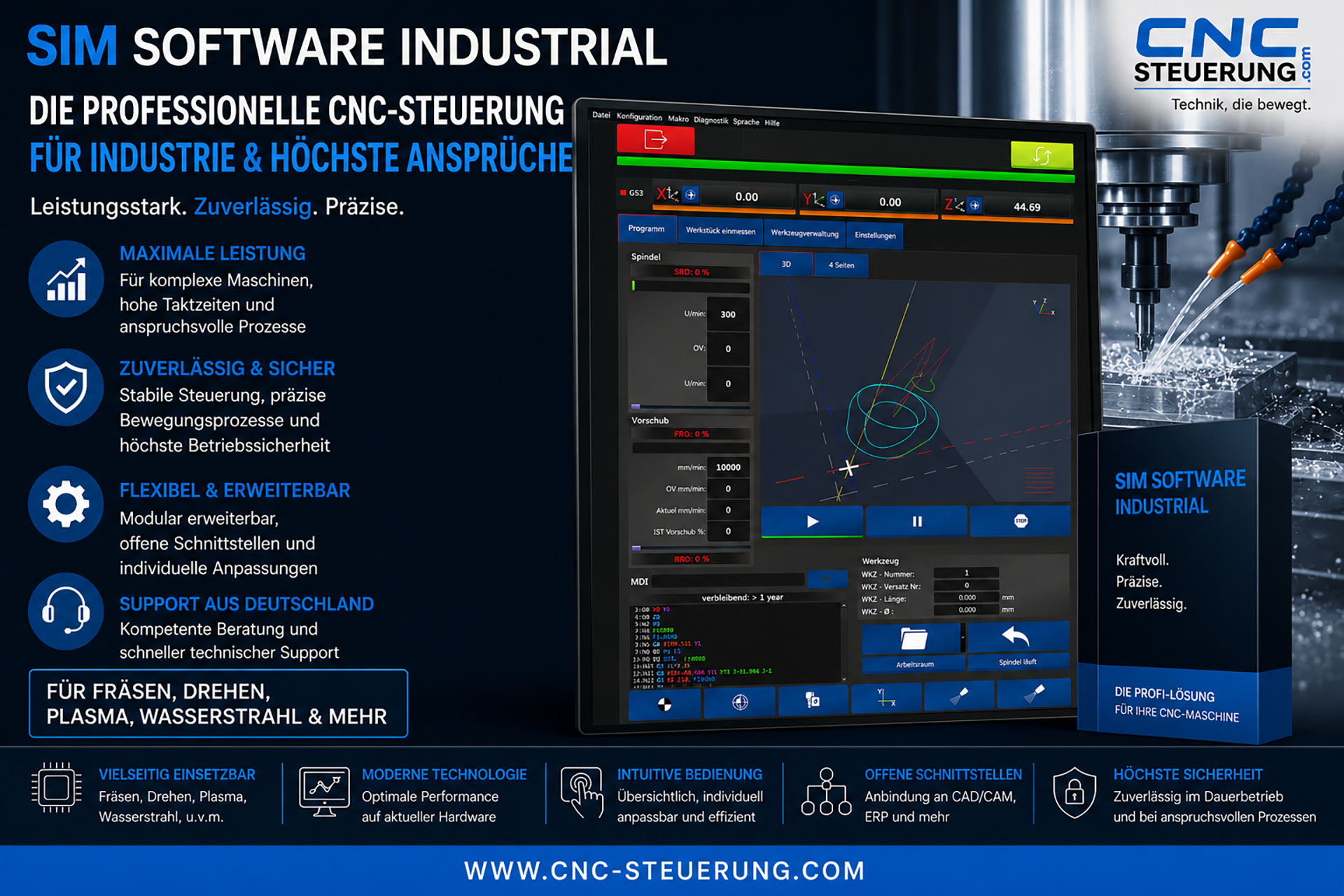Click the black-and-white reference point button

(x=664, y=703)
